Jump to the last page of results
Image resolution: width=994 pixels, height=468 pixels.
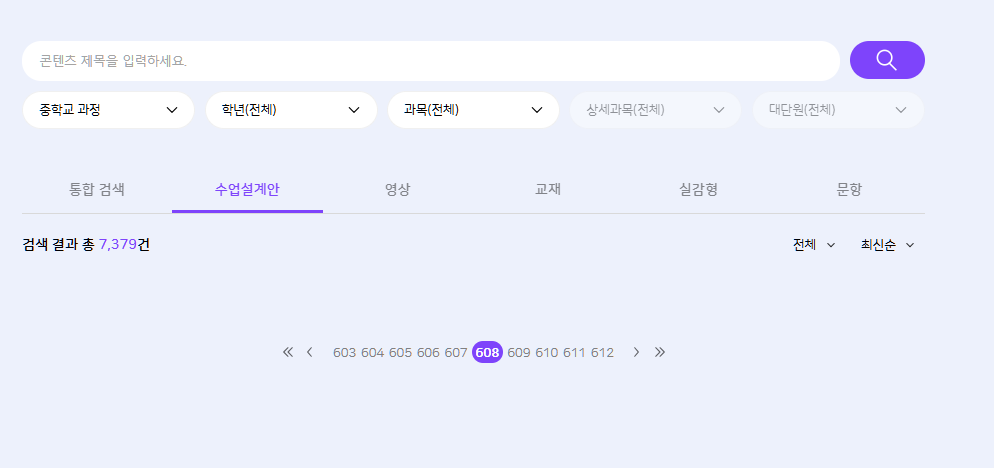[x=660, y=352]
